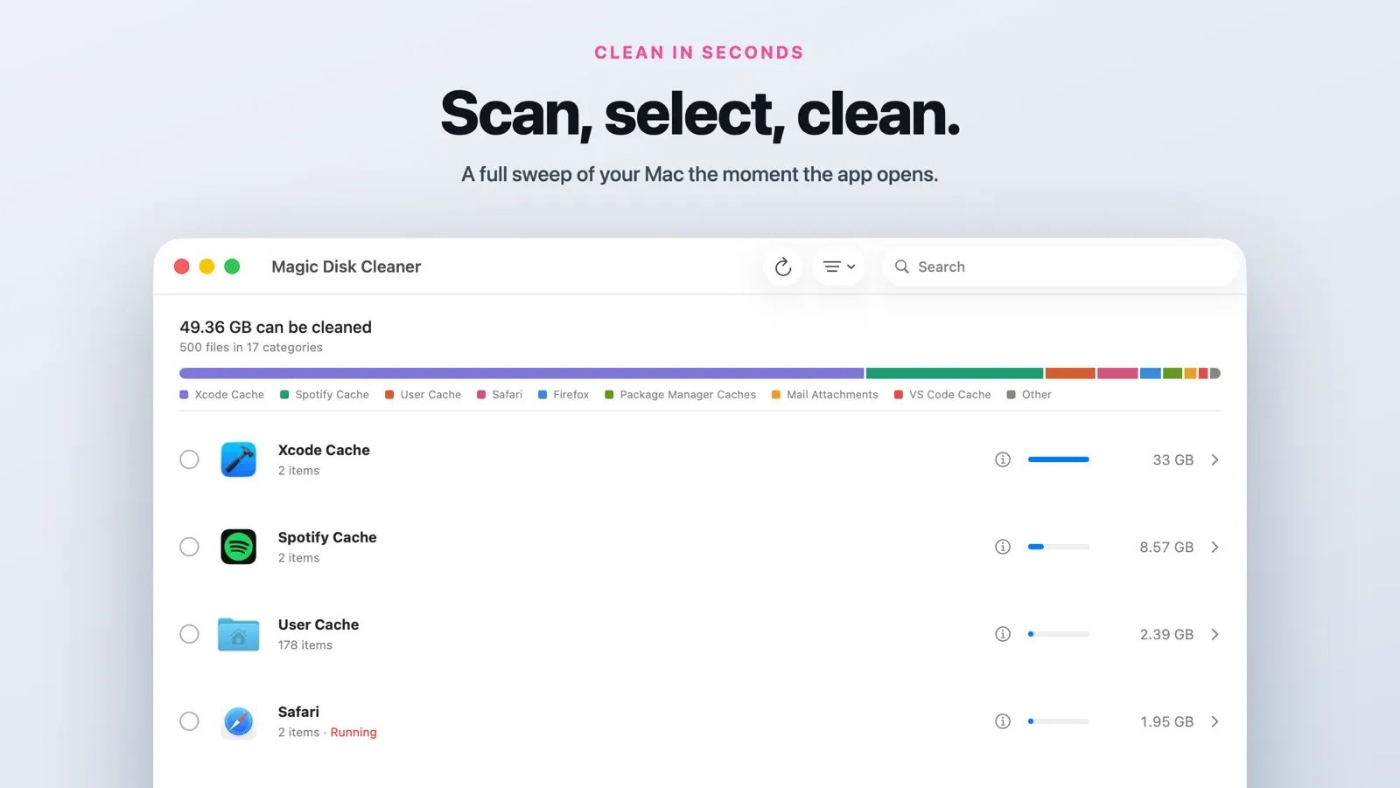Click the 'Safari' row title

(299, 712)
